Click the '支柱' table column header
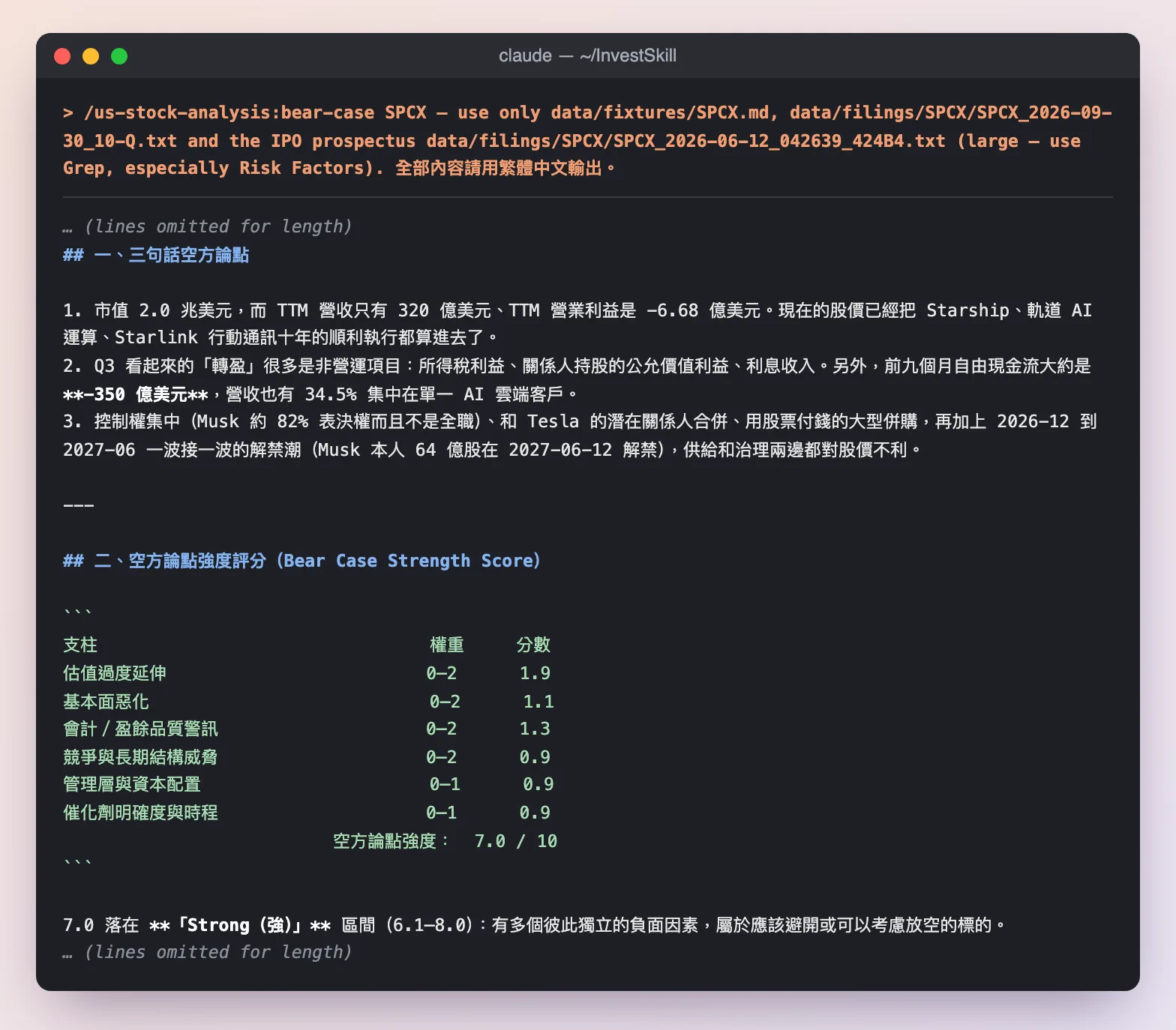Image resolution: width=1176 pixels, height=1030 pixels. click(x=80, y=645)
